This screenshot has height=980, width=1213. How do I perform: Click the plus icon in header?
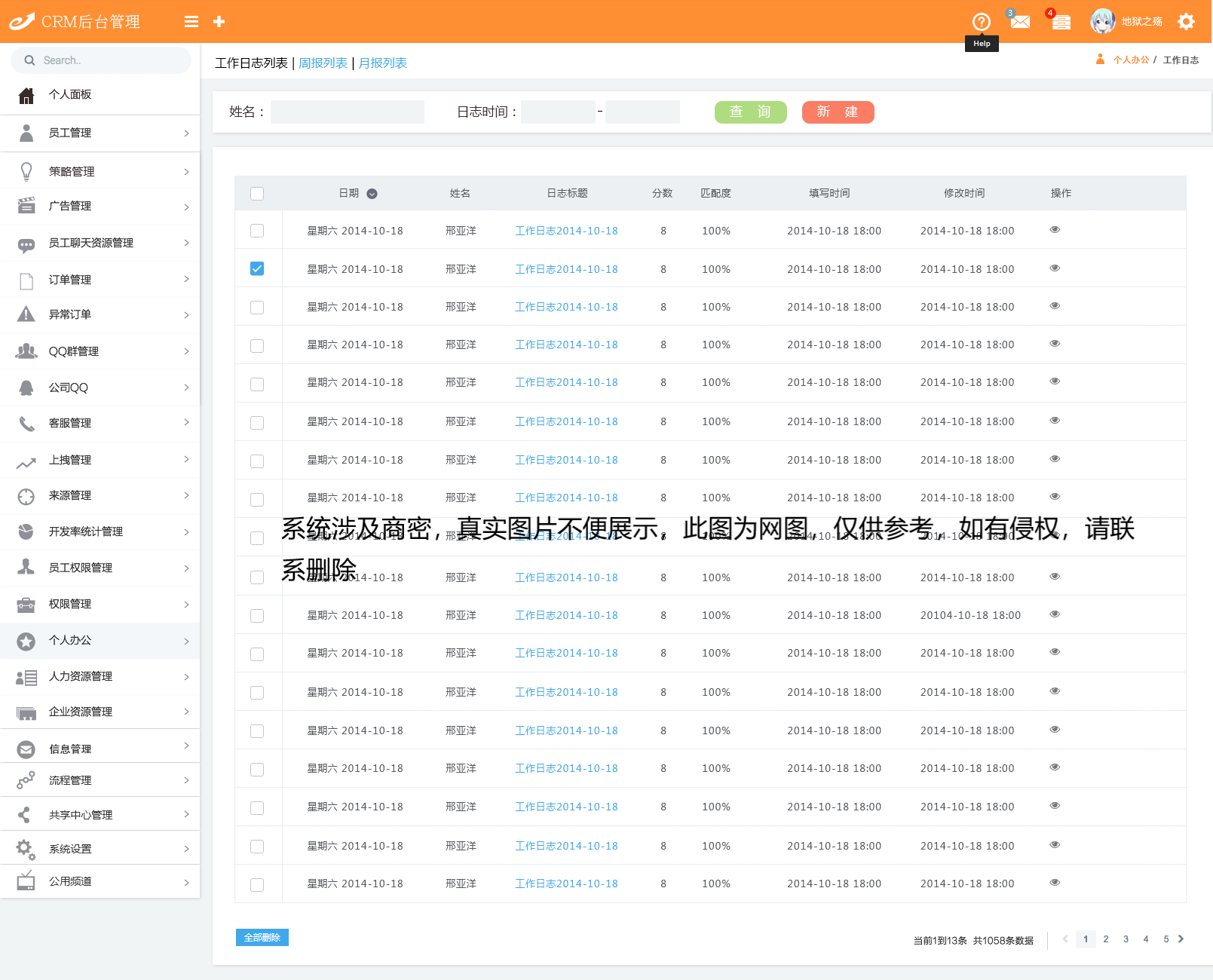pos(219,22)
